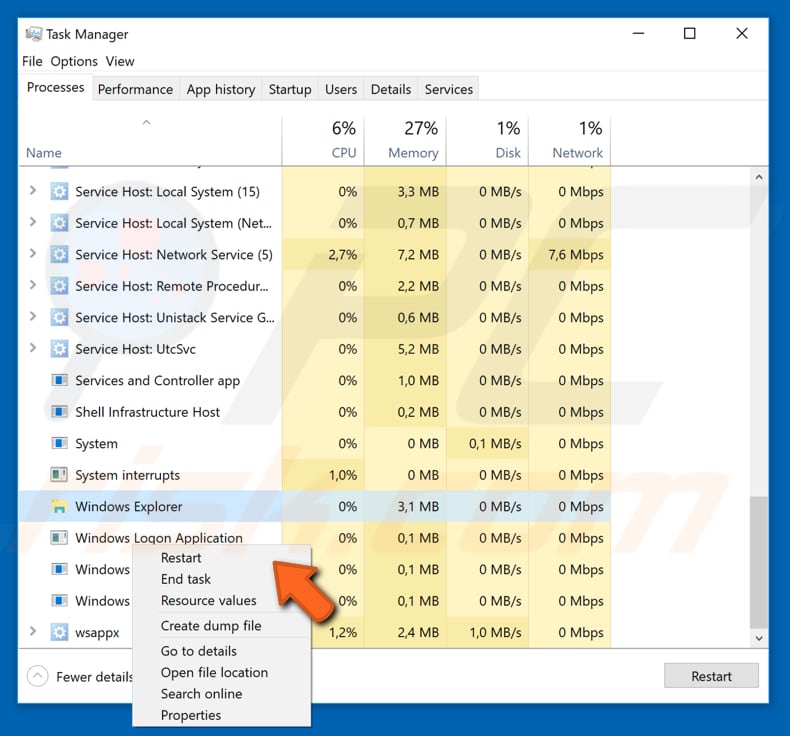Switch to the Details tab

[x=390, y=89]
